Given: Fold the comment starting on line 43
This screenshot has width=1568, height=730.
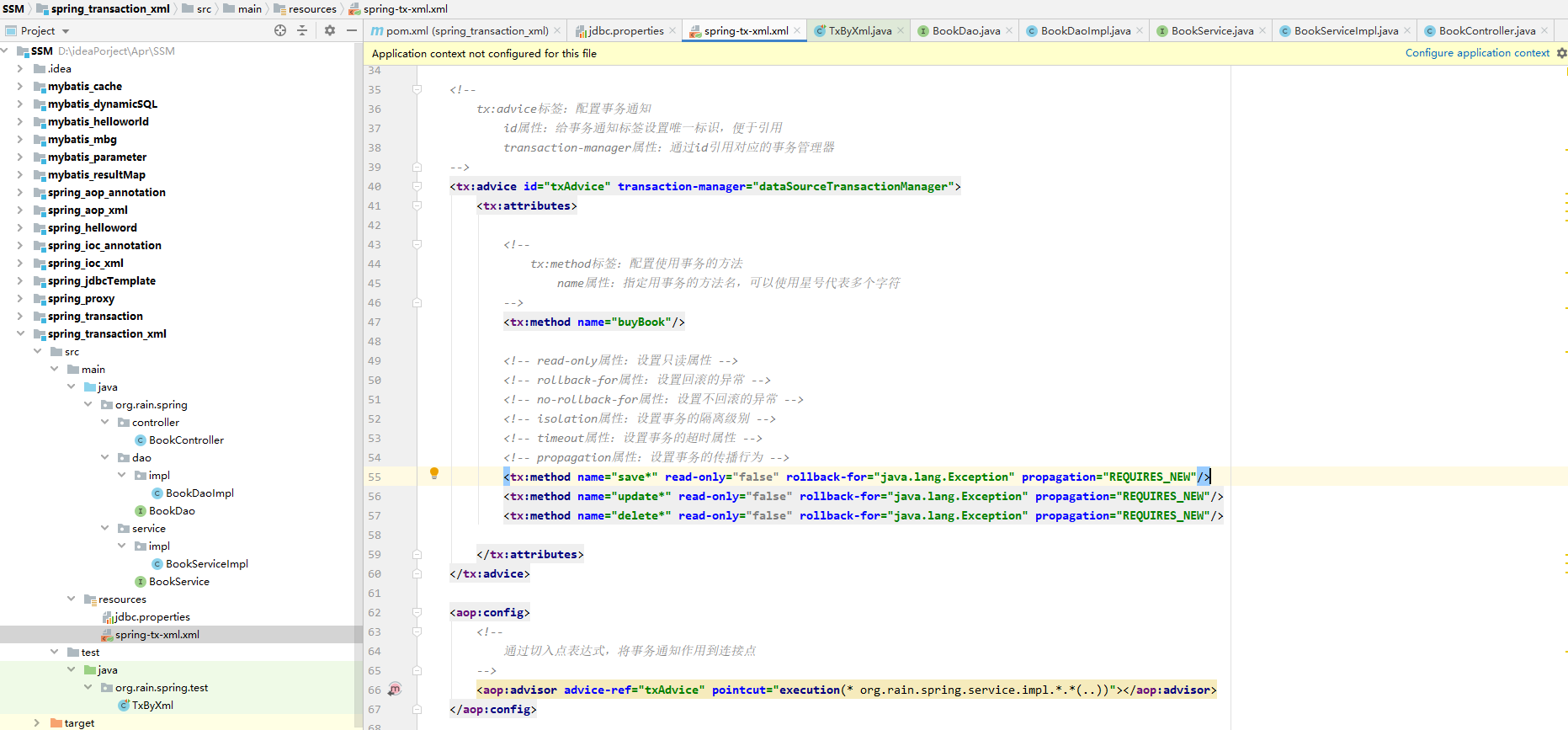Looking at the screenshot, I should (x=417, y=244).
